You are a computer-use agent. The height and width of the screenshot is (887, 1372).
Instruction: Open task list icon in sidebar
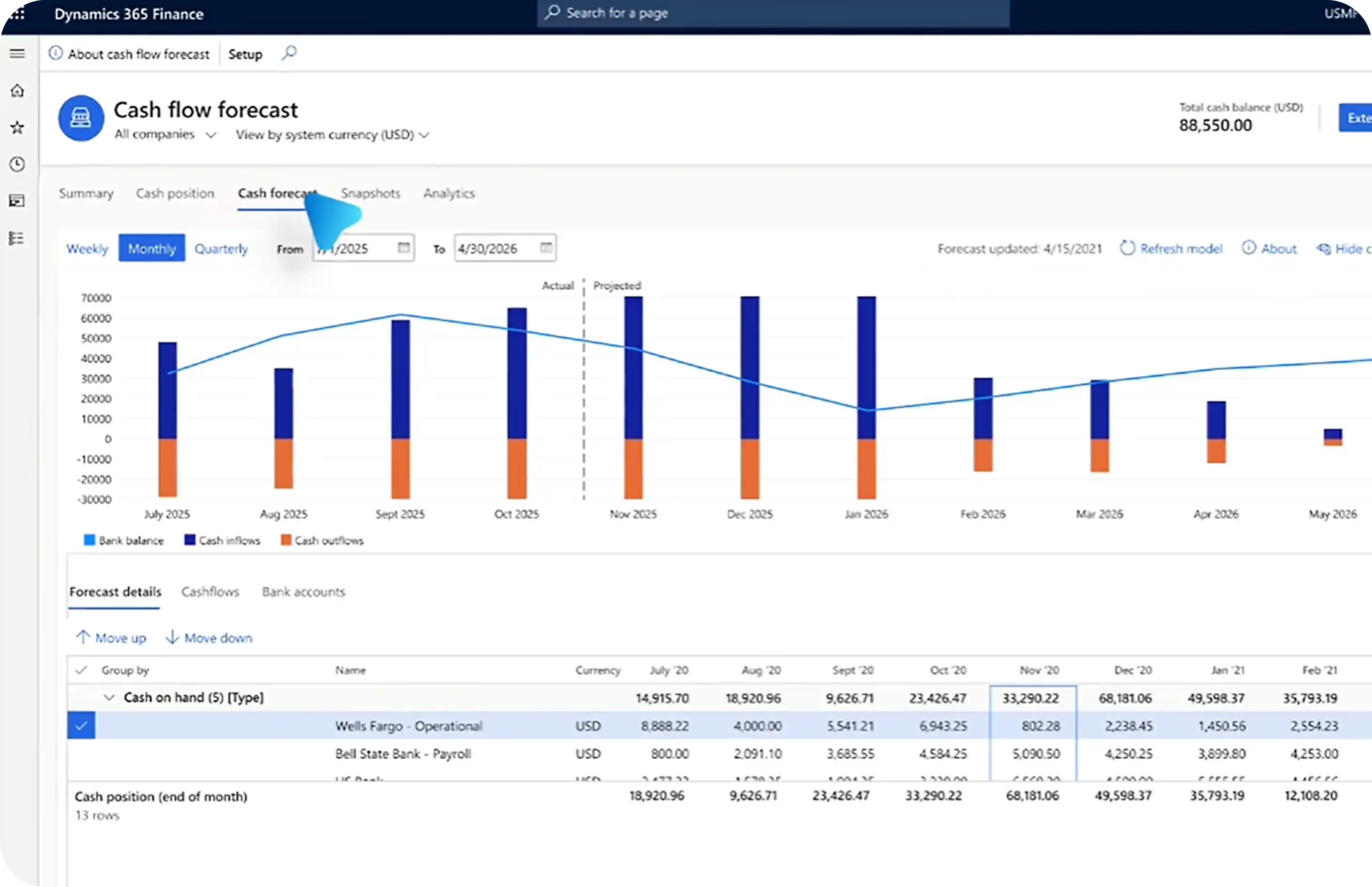pyautogui.click(x=17, y=238)
